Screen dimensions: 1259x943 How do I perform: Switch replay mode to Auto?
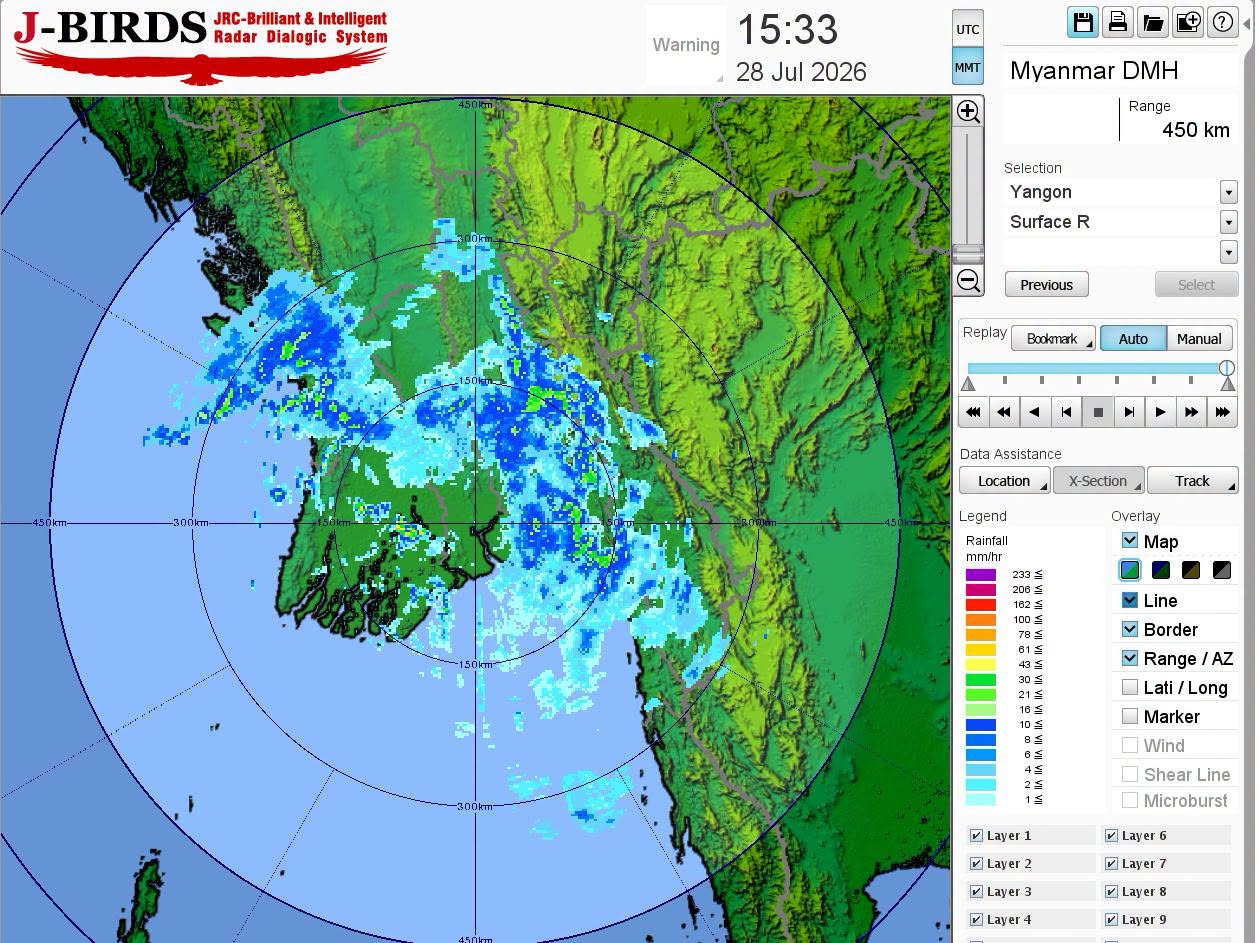tap(1133, 339)
